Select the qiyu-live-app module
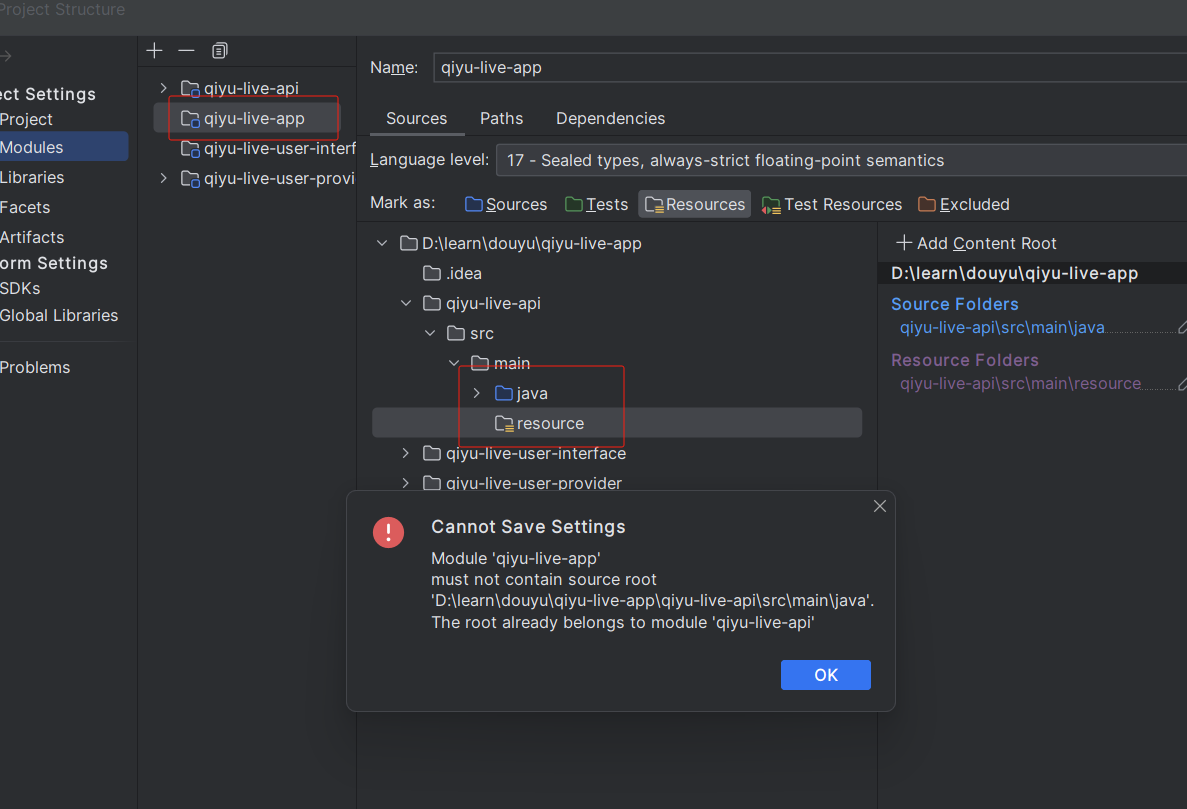Image resolution: width=1187 pixels, height=809 pixels. (247, 119)
